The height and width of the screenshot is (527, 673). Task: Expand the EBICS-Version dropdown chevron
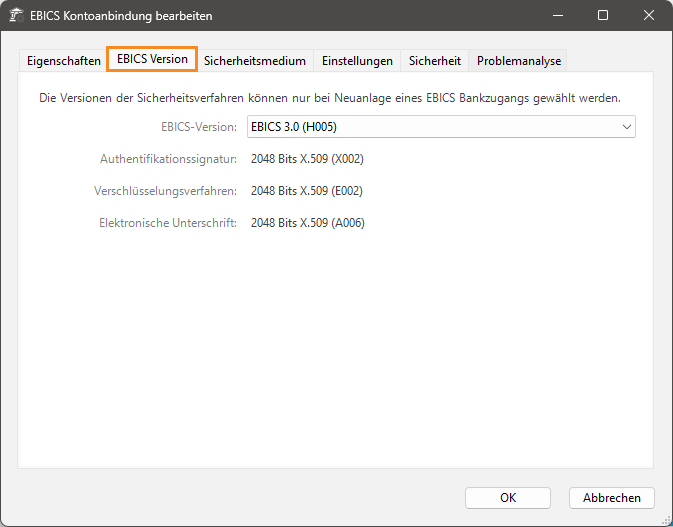626,127
